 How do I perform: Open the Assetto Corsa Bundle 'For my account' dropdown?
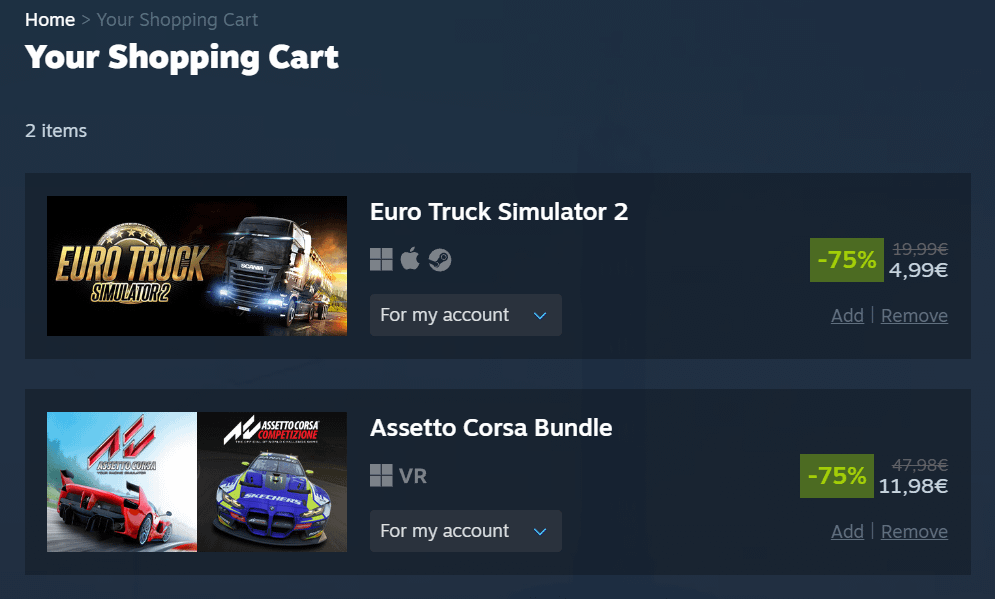[x=466, y=531]
